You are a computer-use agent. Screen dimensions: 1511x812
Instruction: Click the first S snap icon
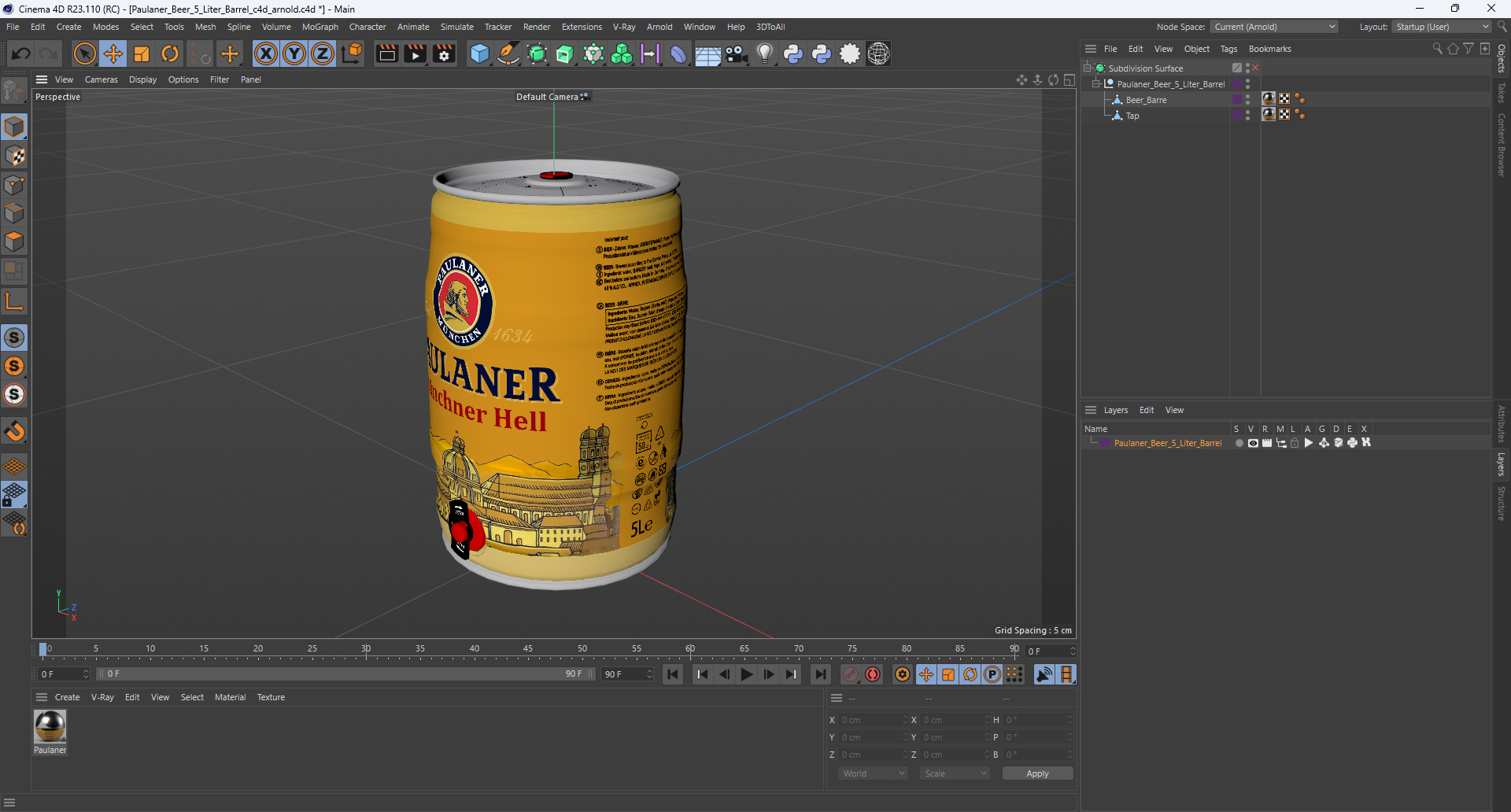point(14,338)
